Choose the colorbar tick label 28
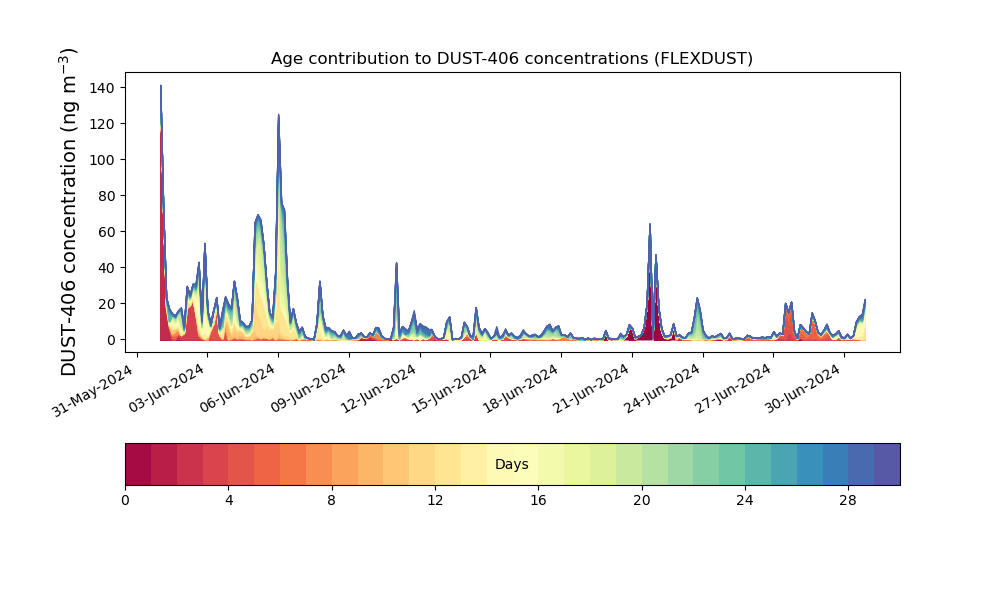 click(848, 501)
